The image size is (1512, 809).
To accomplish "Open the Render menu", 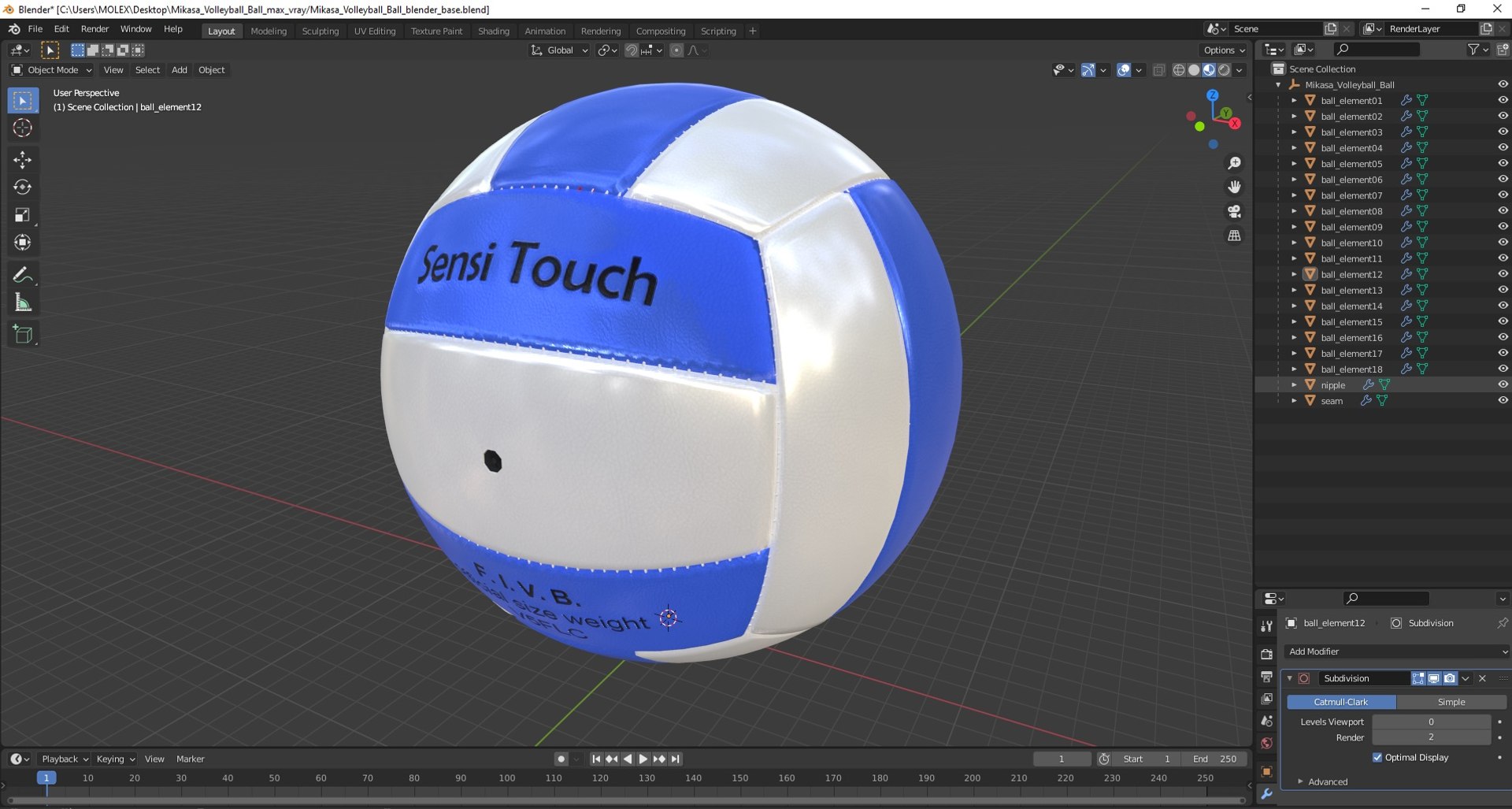I will pos(94,29).
